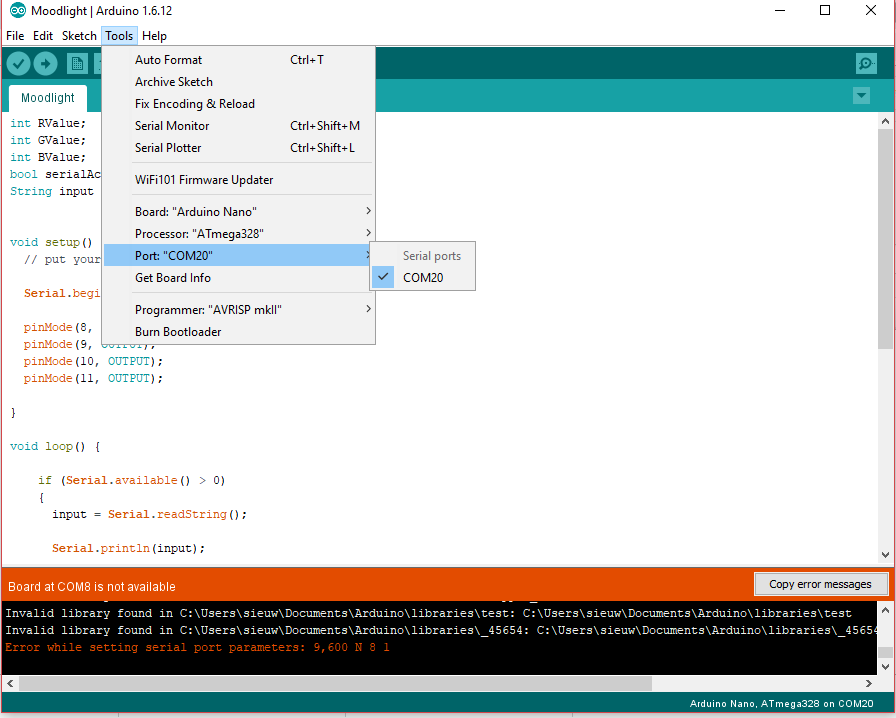Expand the Processor "ATmega328" submenu
This screenshot has width=896, height=718.
click(x=239, y=234)
